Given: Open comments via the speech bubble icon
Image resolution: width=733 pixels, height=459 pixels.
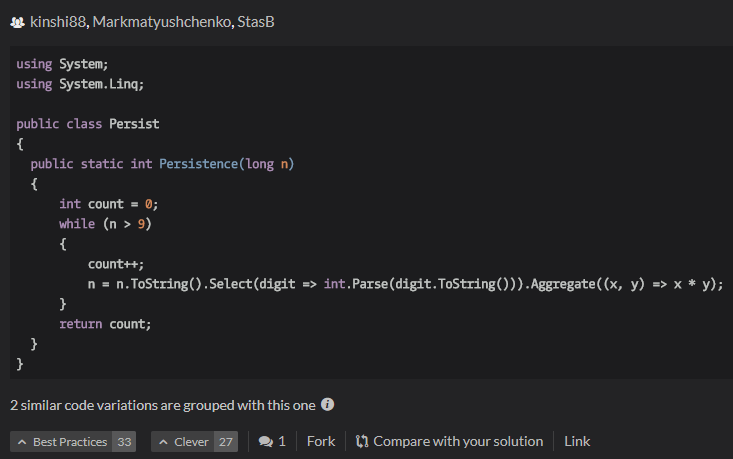Looking at the screenshot, I should (x=265, y=441).
